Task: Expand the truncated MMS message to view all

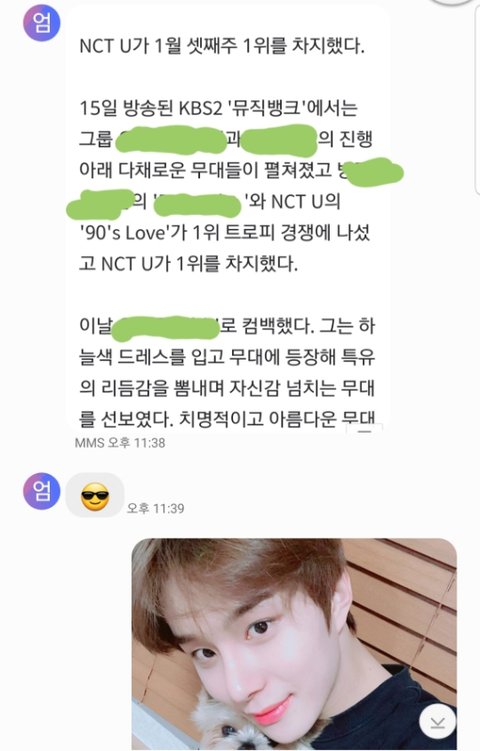Action: [365, 430]
